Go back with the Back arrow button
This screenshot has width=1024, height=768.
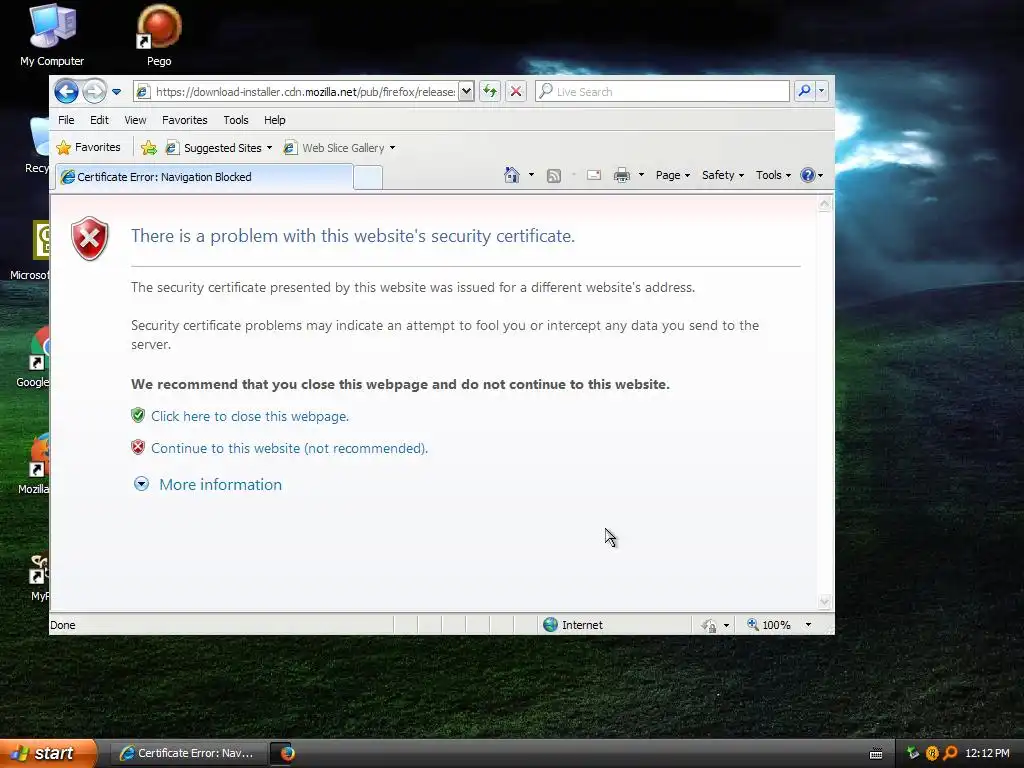coord(66,91)
